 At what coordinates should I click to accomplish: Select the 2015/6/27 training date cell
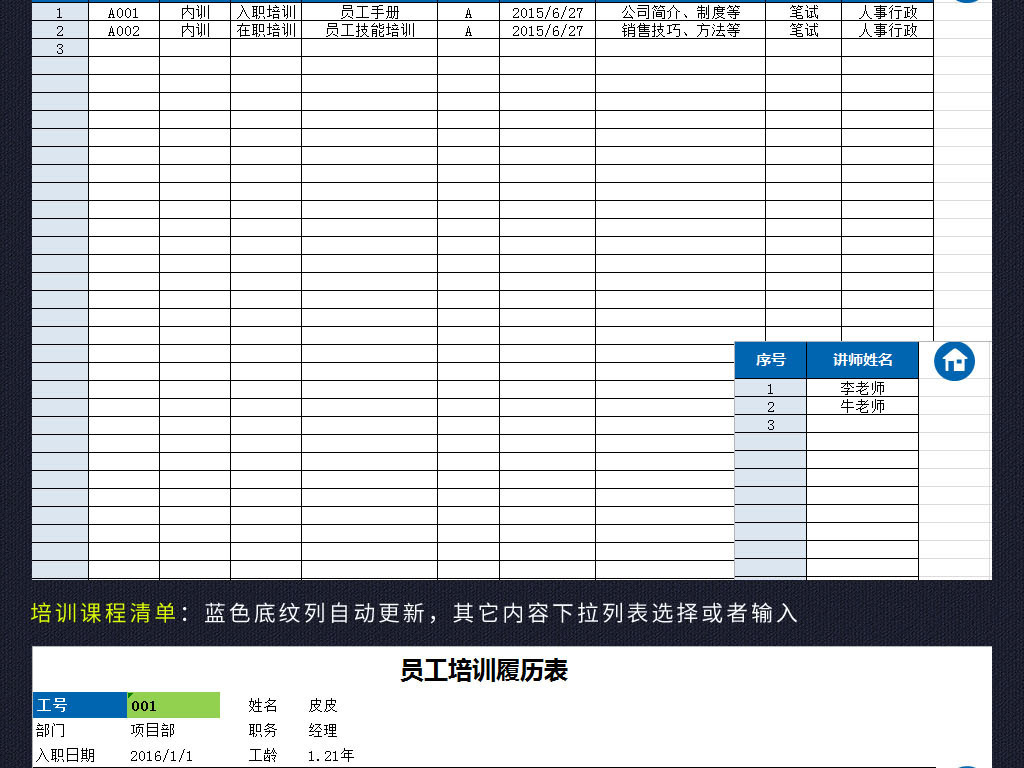[545, 11]
